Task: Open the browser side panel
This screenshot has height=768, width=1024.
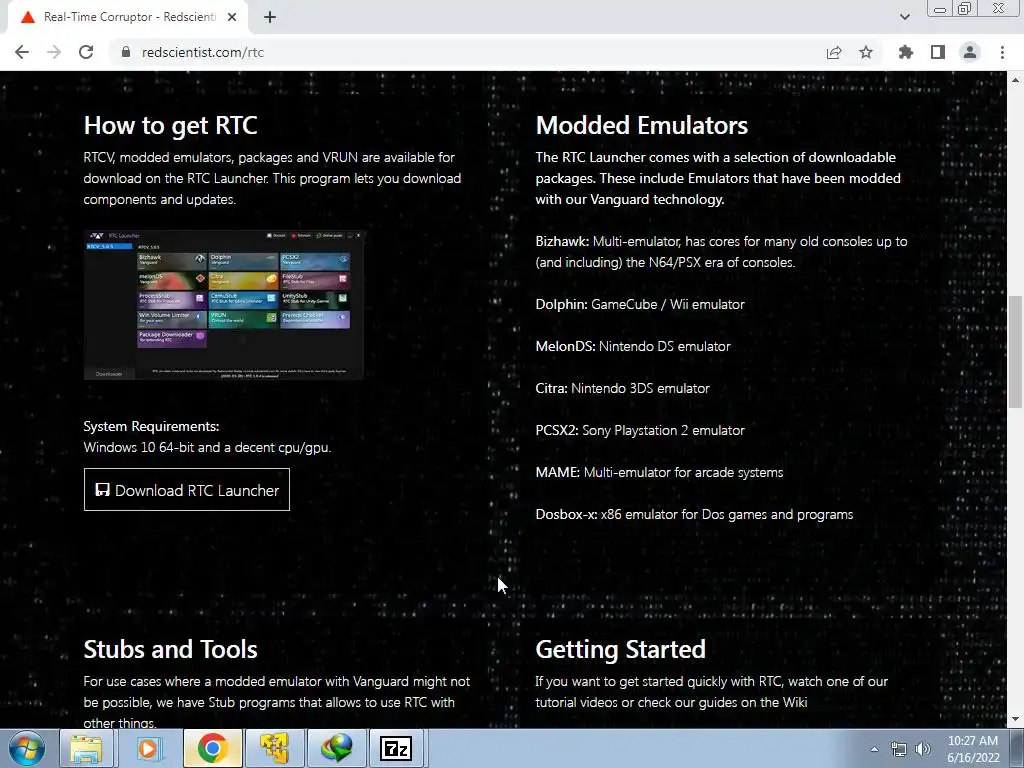Action: pyautogui.click(x=938, y=52)
